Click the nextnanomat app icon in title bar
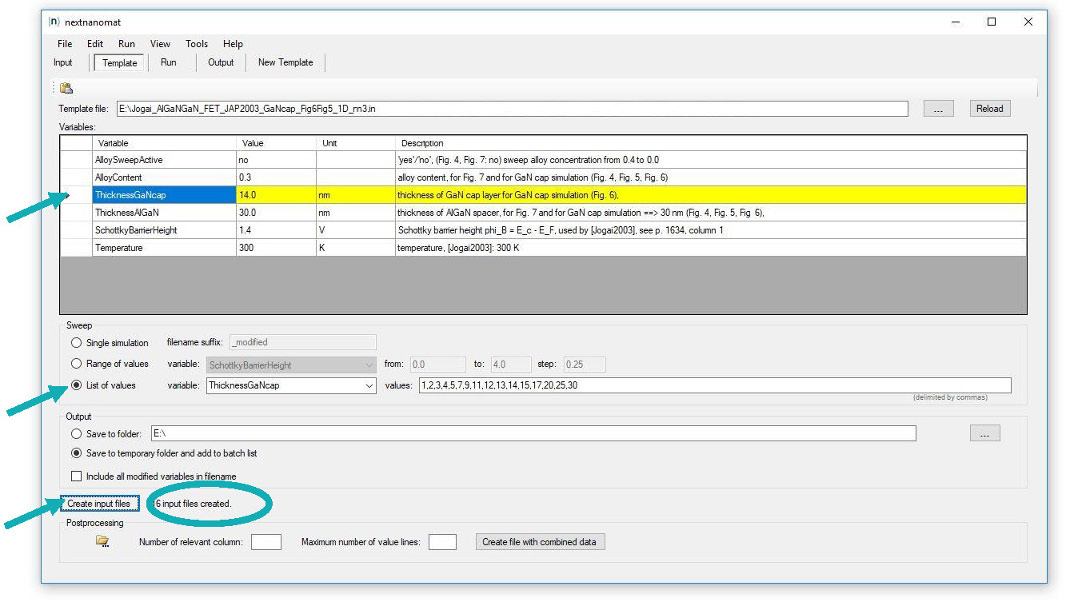1074x606 pixels. point(54,21)
